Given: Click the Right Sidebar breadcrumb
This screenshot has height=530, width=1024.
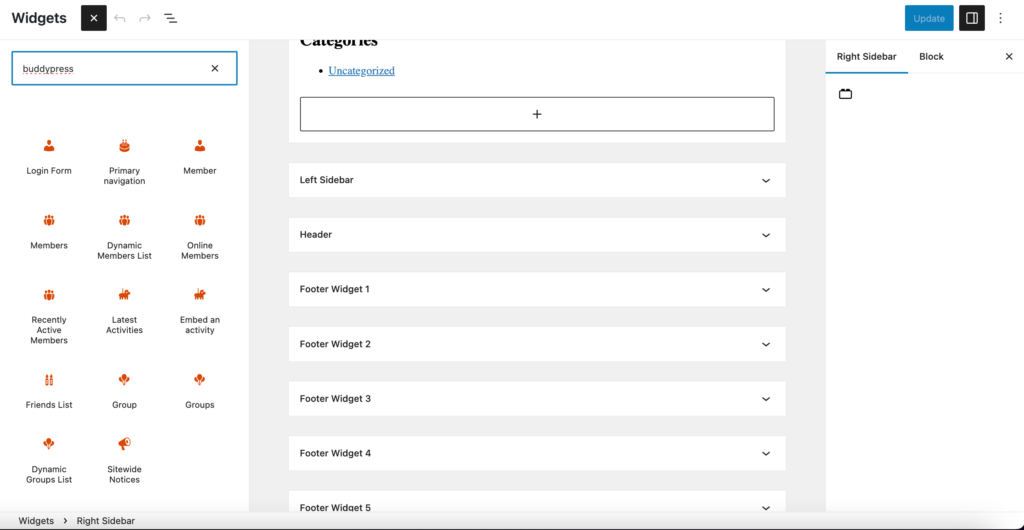Looking at the screenshot, I should tap(106, 521).
